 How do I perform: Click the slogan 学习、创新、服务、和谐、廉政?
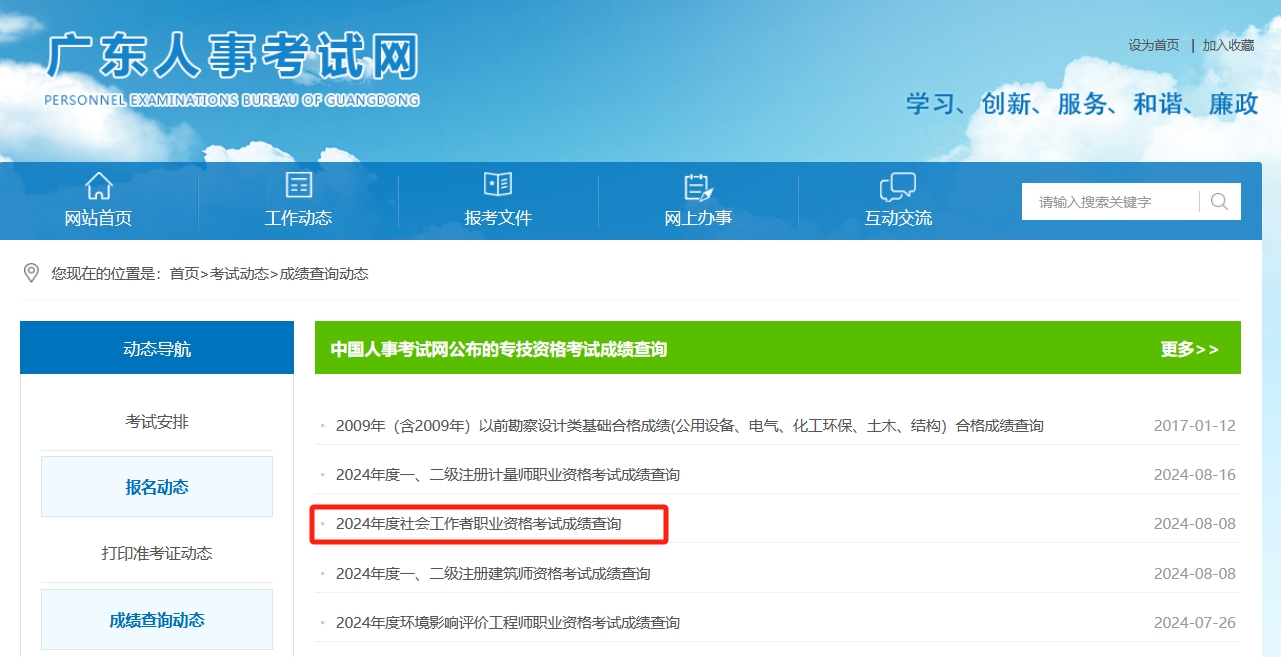point(1082,104)
